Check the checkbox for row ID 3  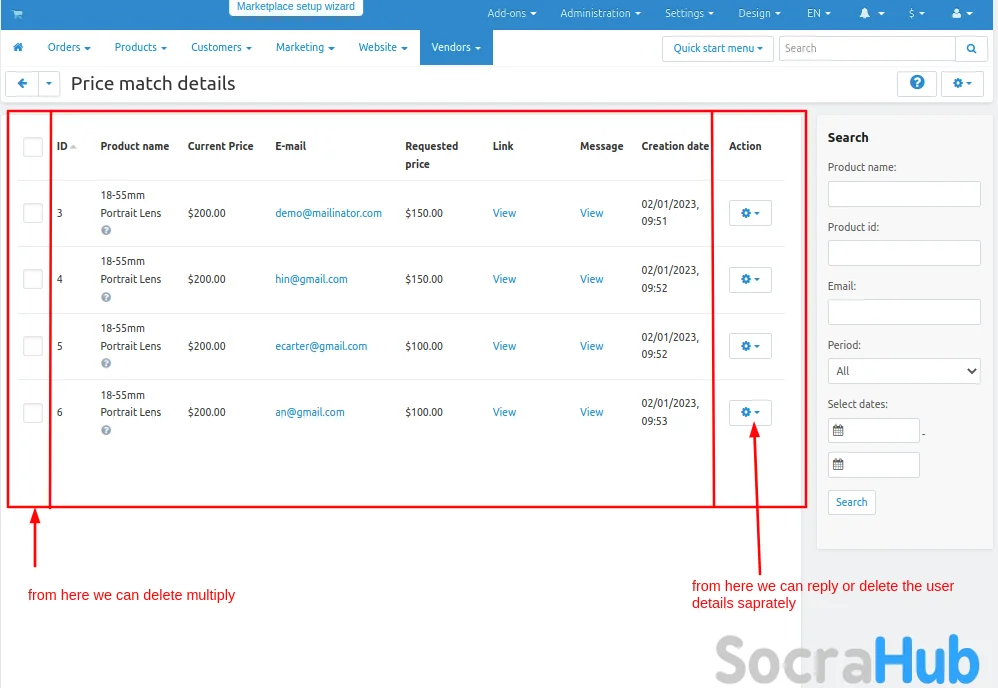(x=33, y=213)
